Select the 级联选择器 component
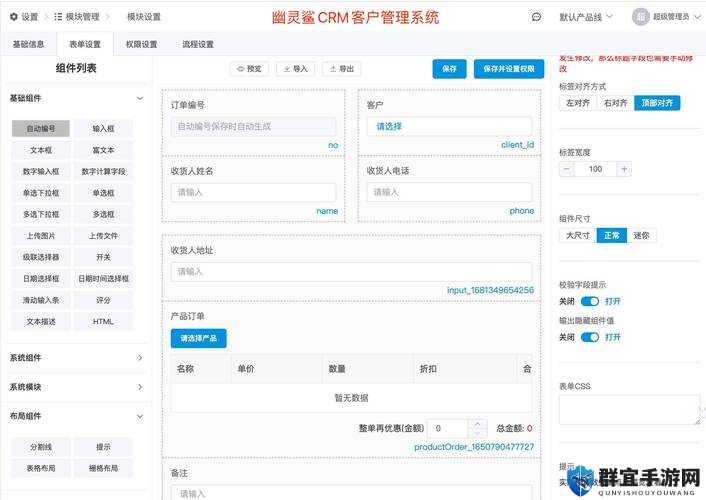The width and height of the screenshot is (706, 500). pos(41,257)
